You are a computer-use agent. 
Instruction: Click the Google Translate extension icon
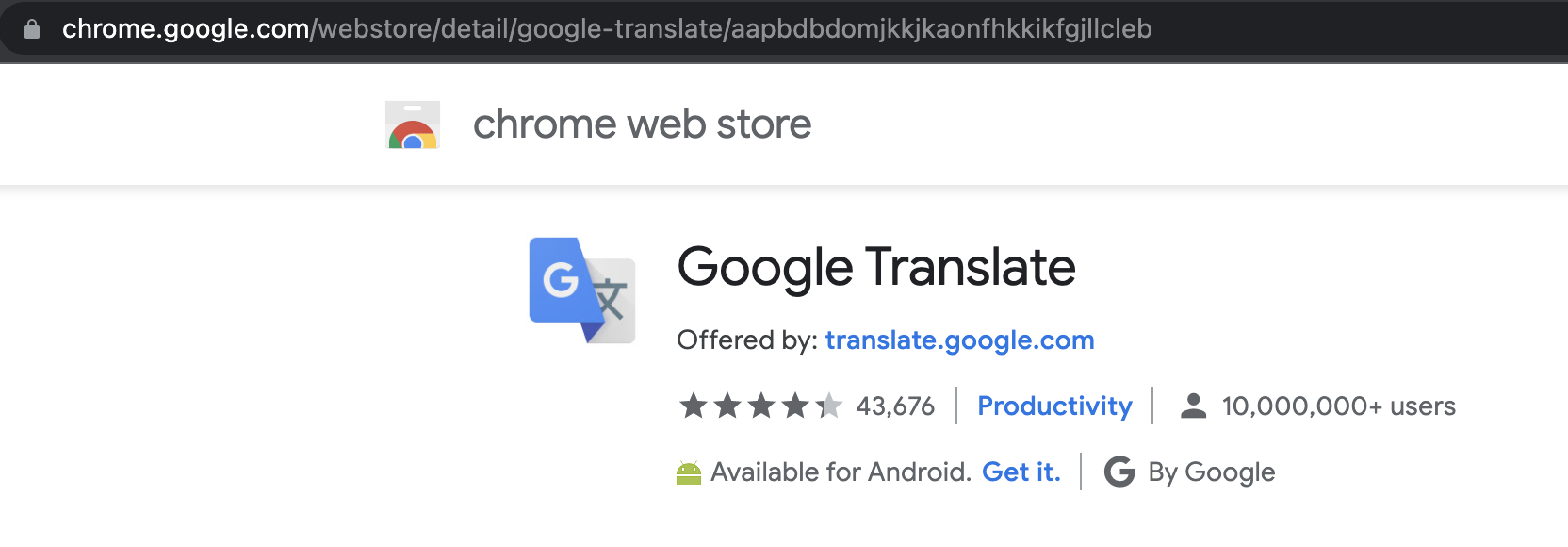coord(581,290)
